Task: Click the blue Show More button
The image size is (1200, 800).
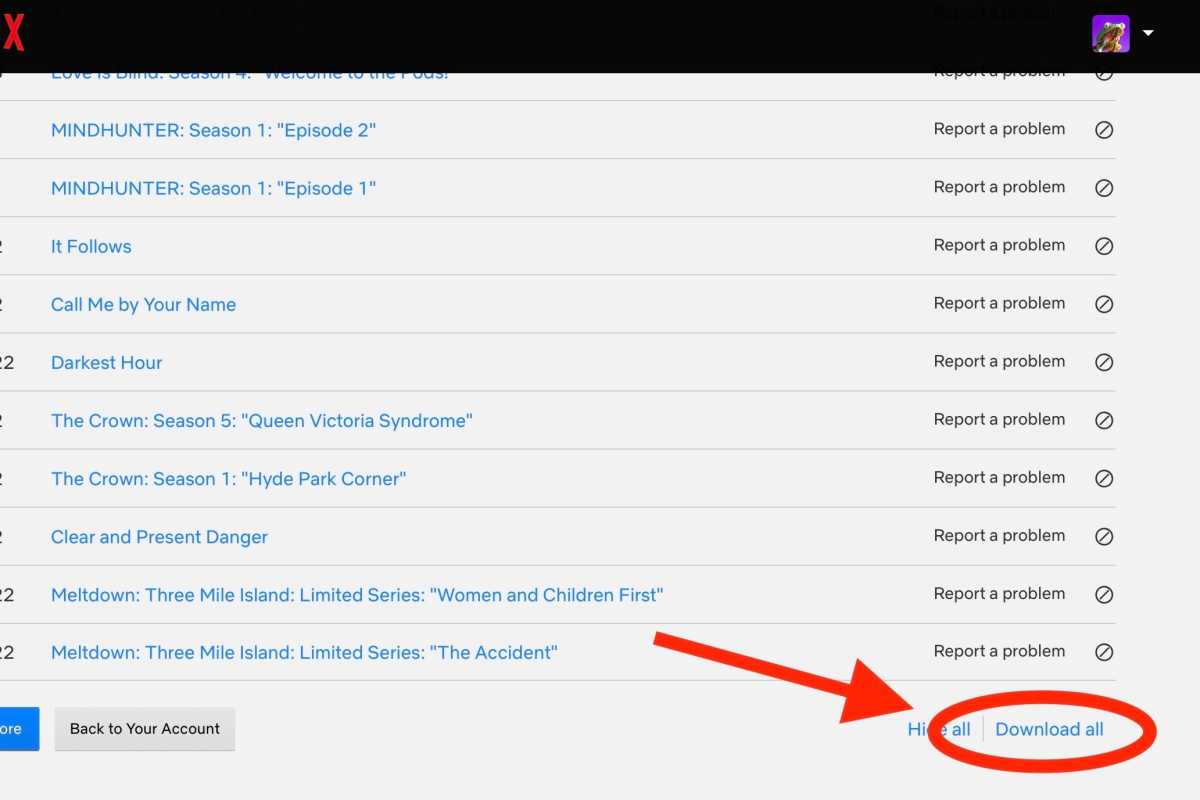Action: [x=19, y=729]
